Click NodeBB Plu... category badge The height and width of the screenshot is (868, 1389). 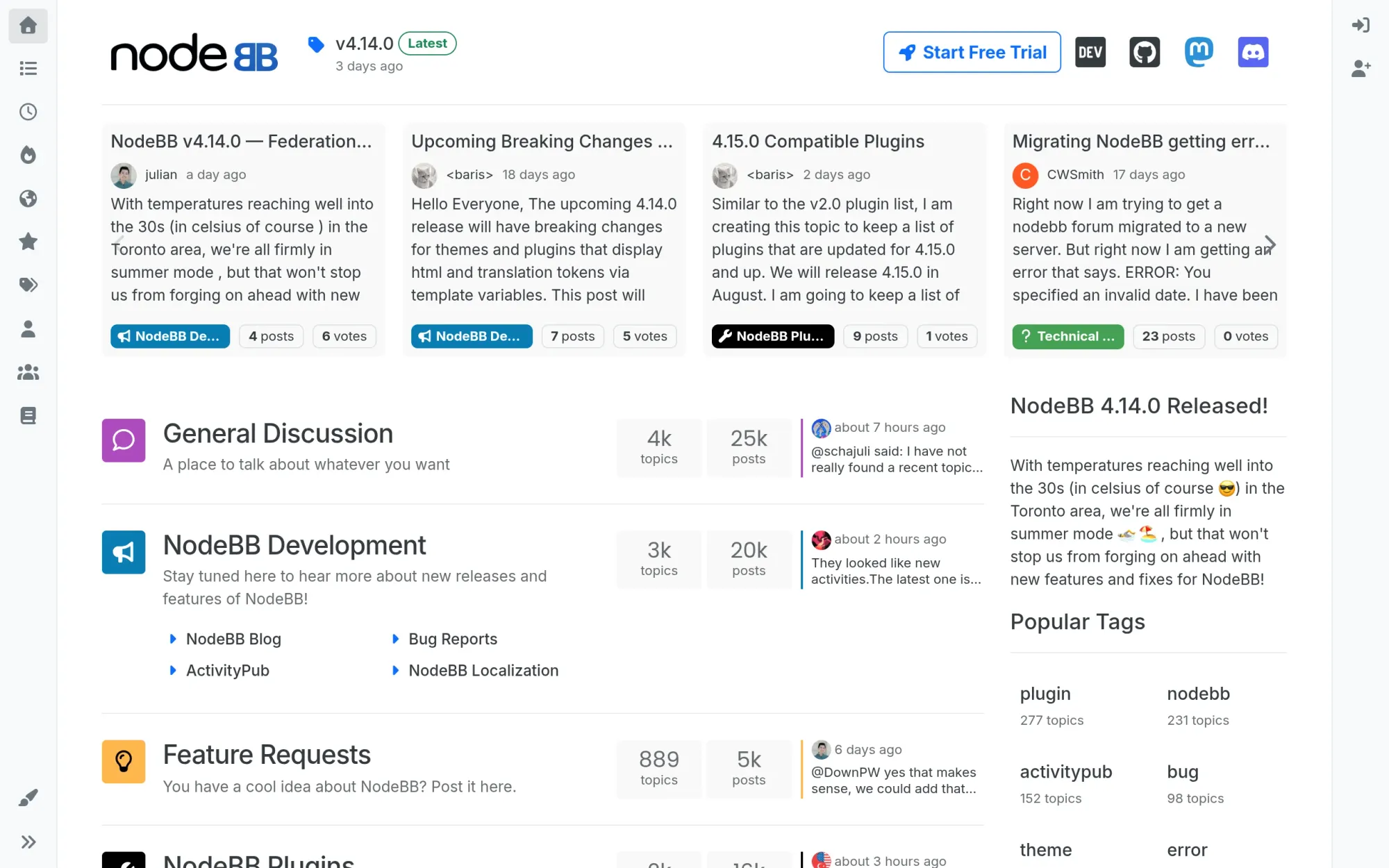click(773, 336)
